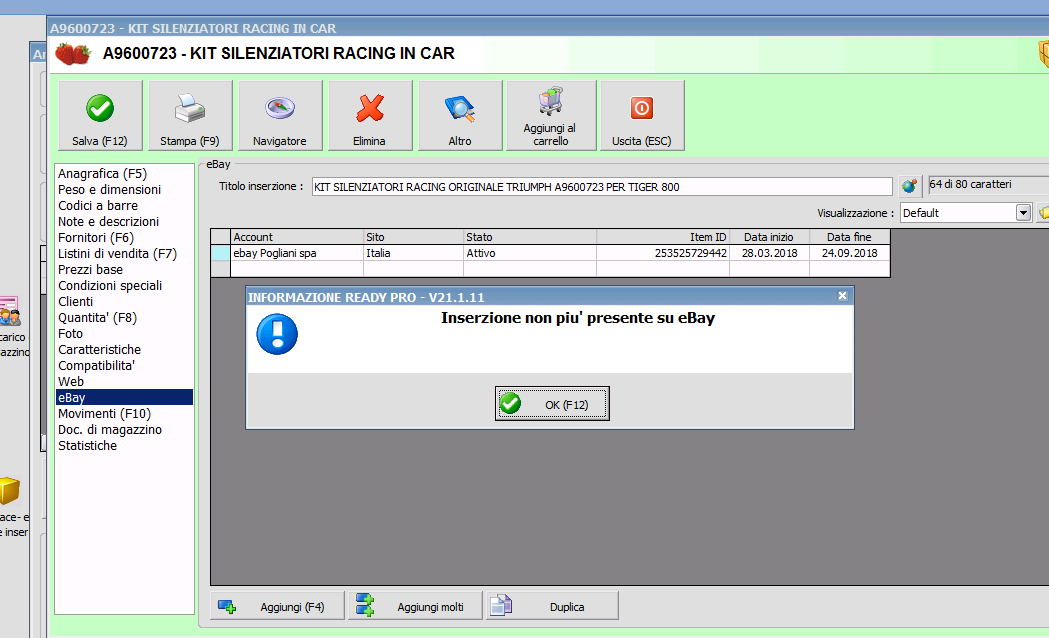
Task: Click the Stampa (F9) printer button
Action: coord(190,116)
